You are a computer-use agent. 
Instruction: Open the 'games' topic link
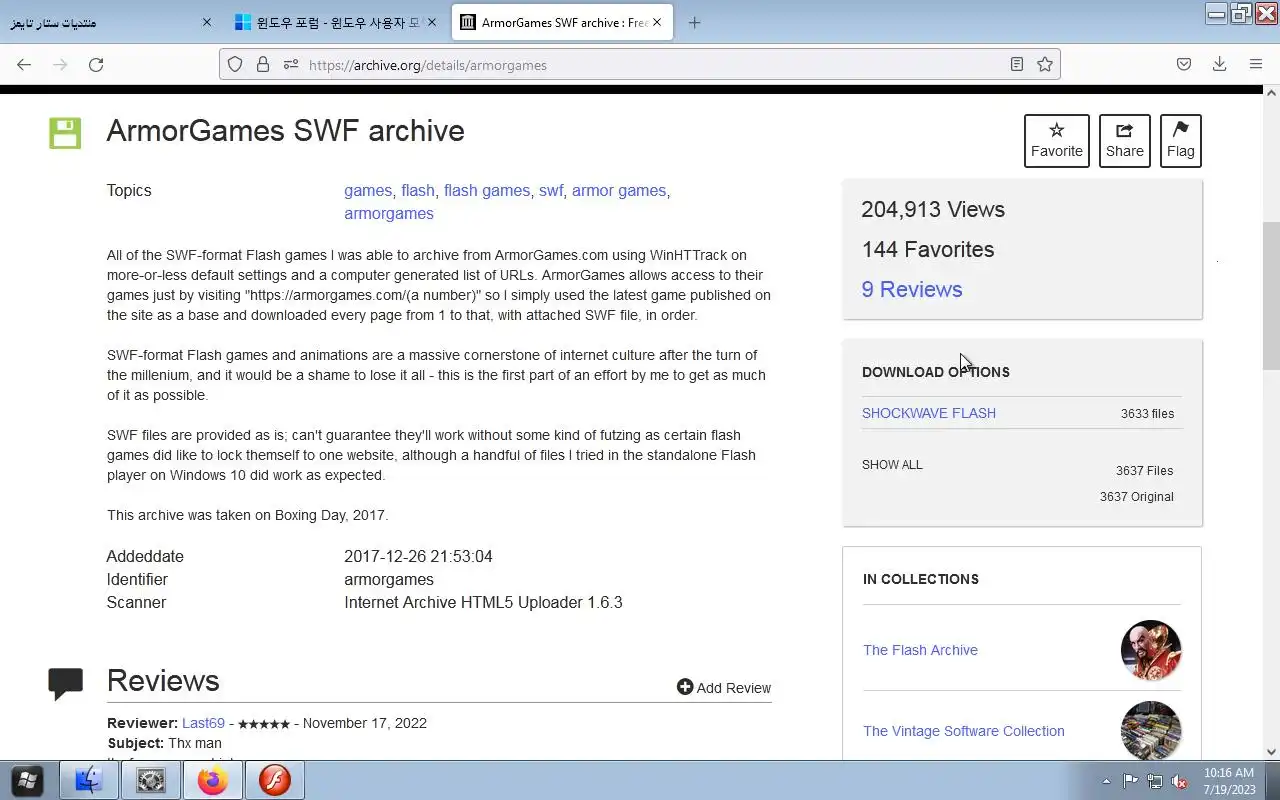coord(368,190)
